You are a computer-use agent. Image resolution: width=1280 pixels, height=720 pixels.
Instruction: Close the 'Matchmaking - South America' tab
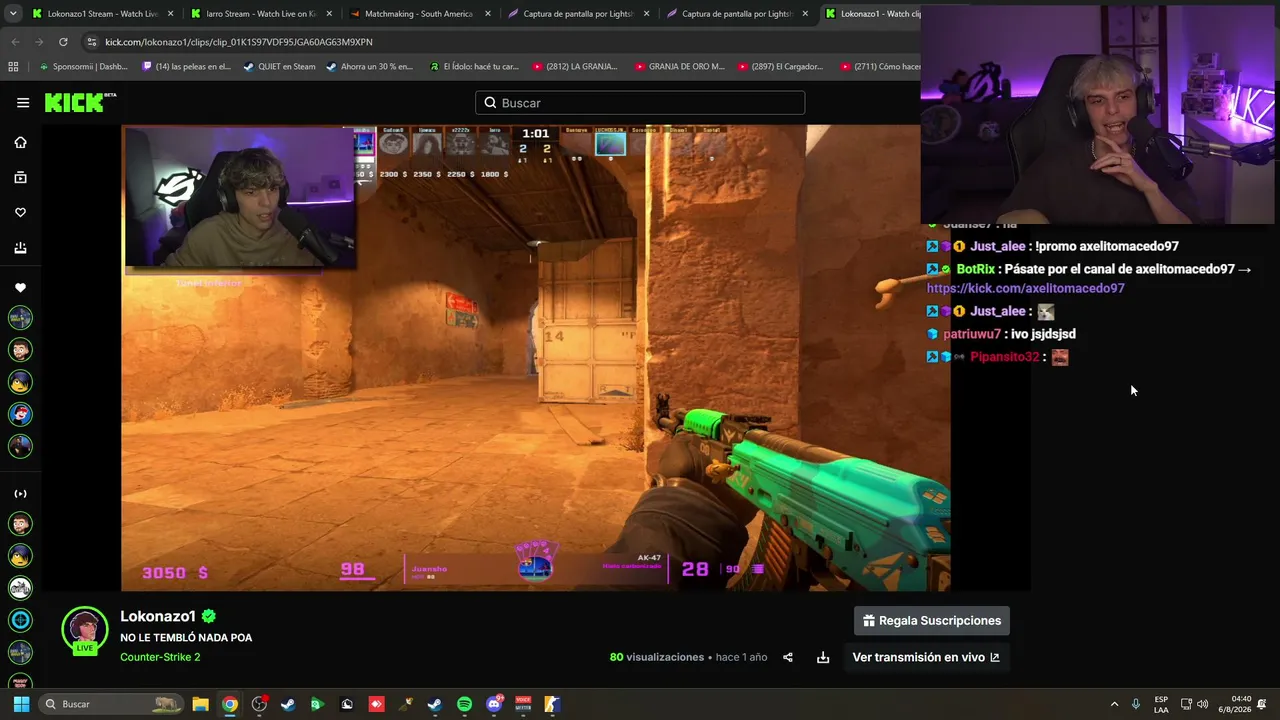[x=487, y=14]
